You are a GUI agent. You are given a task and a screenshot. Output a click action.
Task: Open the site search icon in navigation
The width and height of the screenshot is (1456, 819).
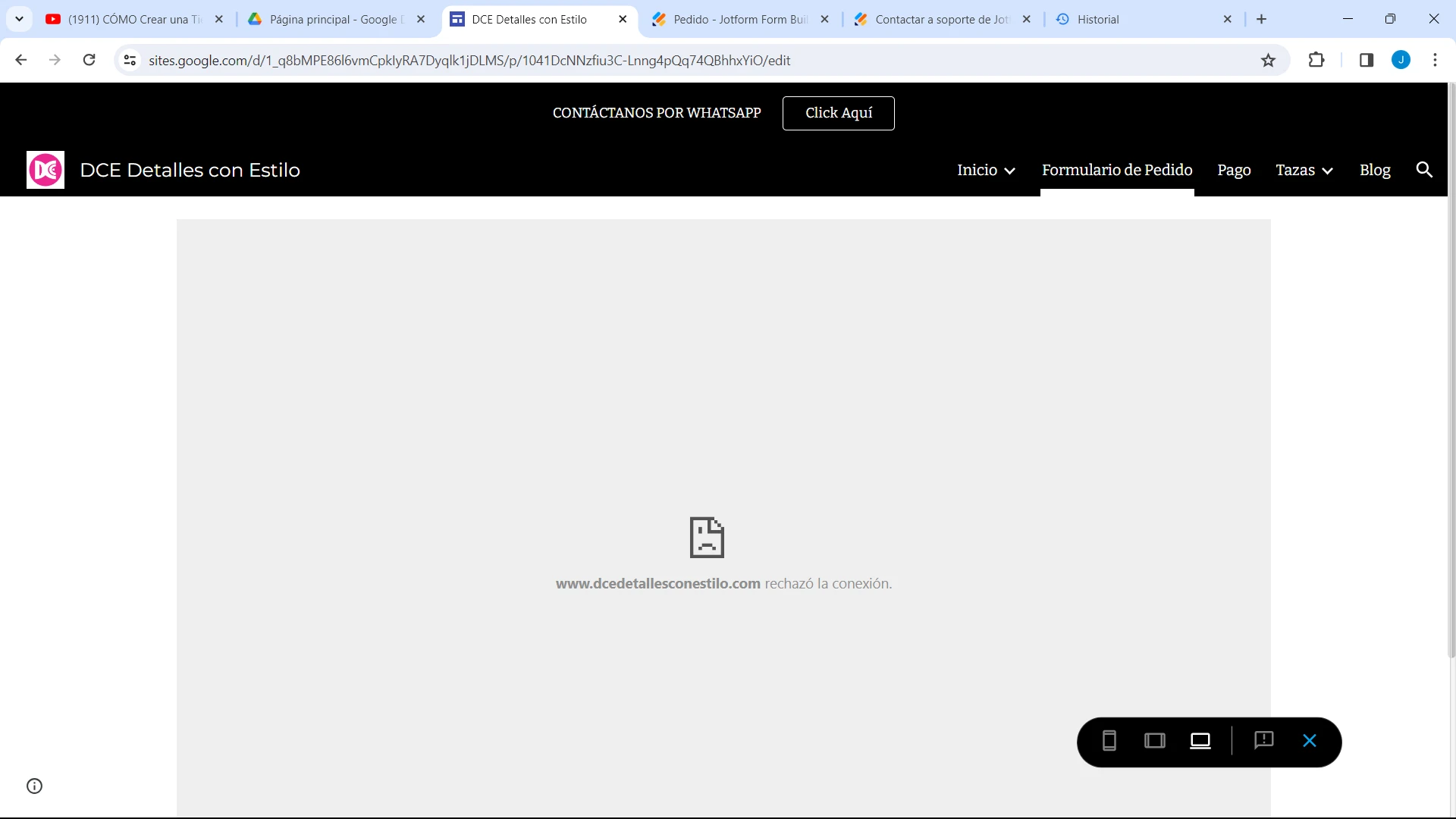pos(1424,170)
